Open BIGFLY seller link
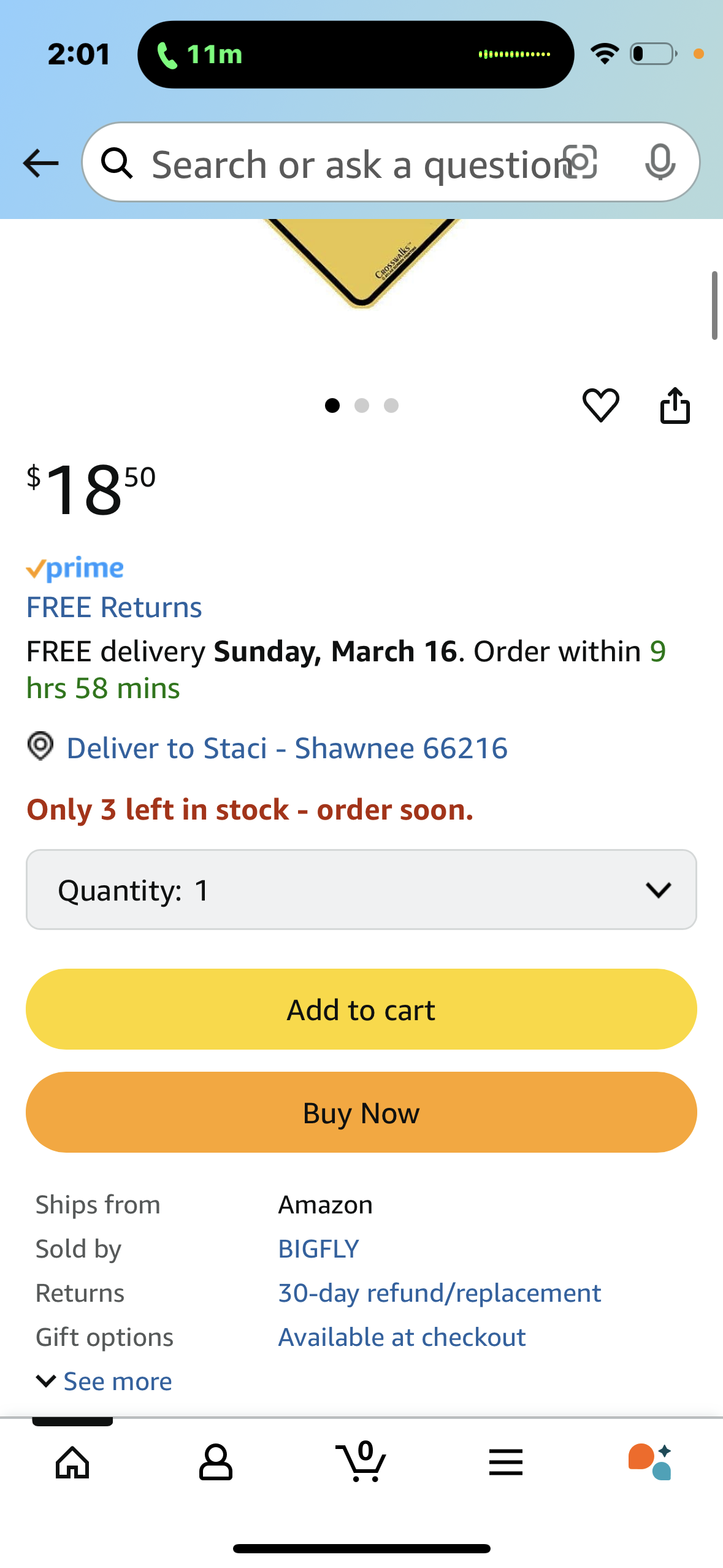 coord(318,1249)
